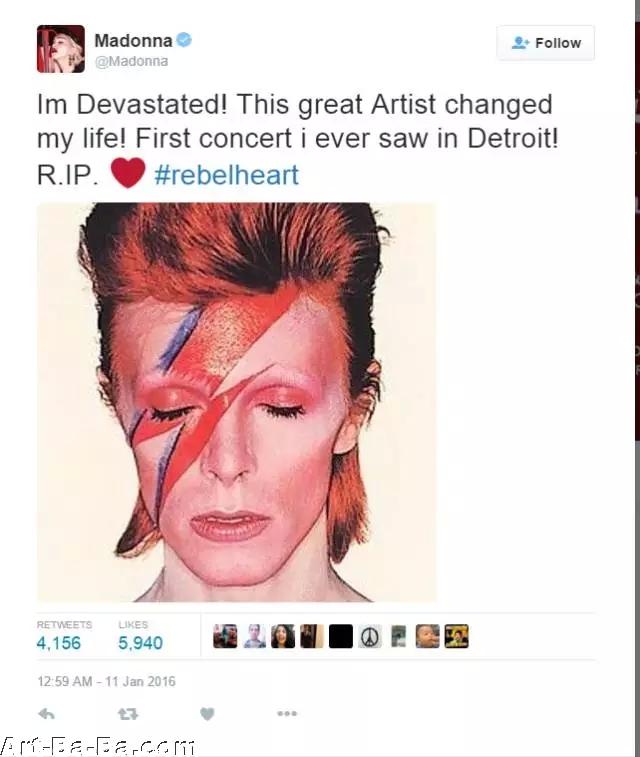
Task: Click the reply arrow icon
Action: [x=46, y=714]
